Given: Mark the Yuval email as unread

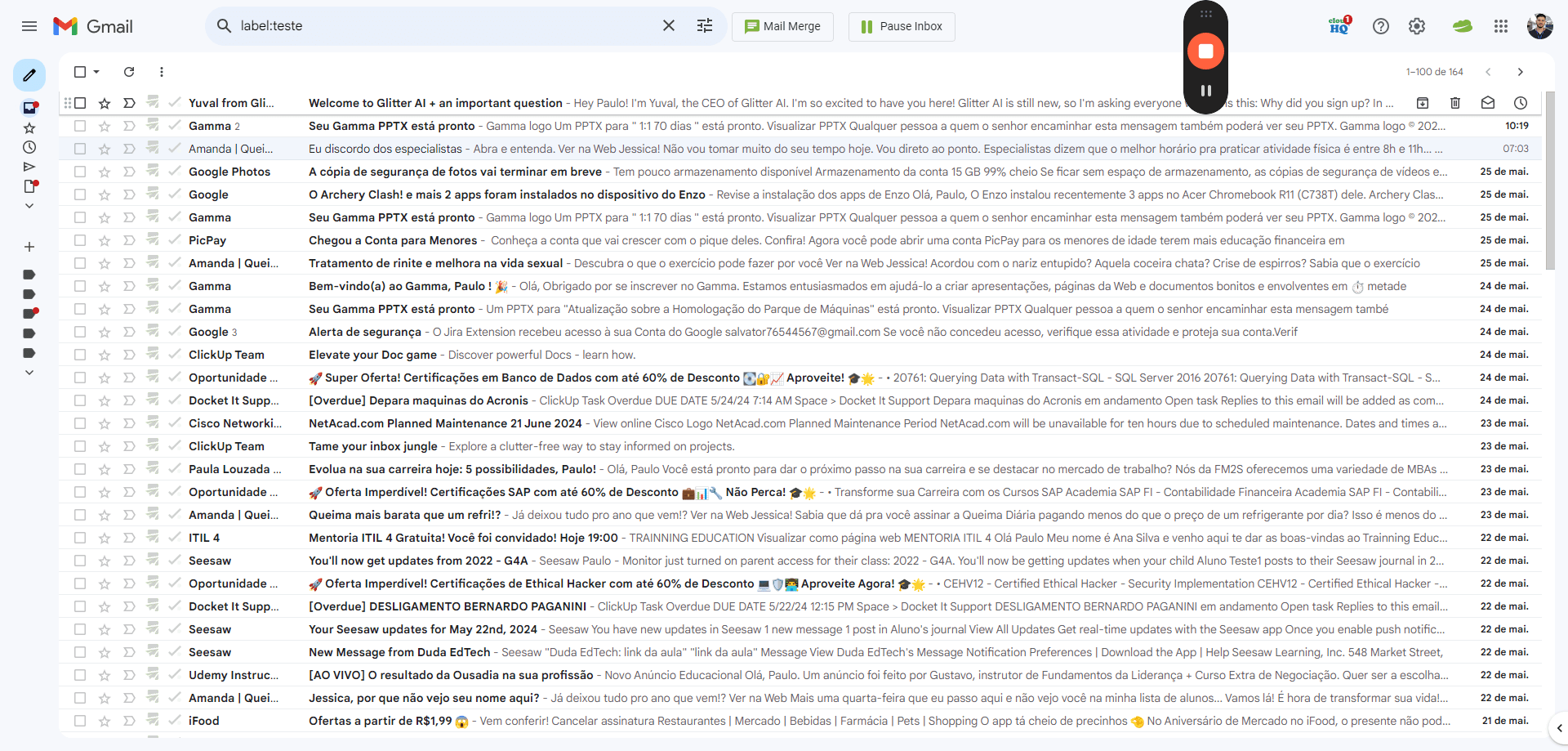Looking at the screenshot, I should 1488,103.
